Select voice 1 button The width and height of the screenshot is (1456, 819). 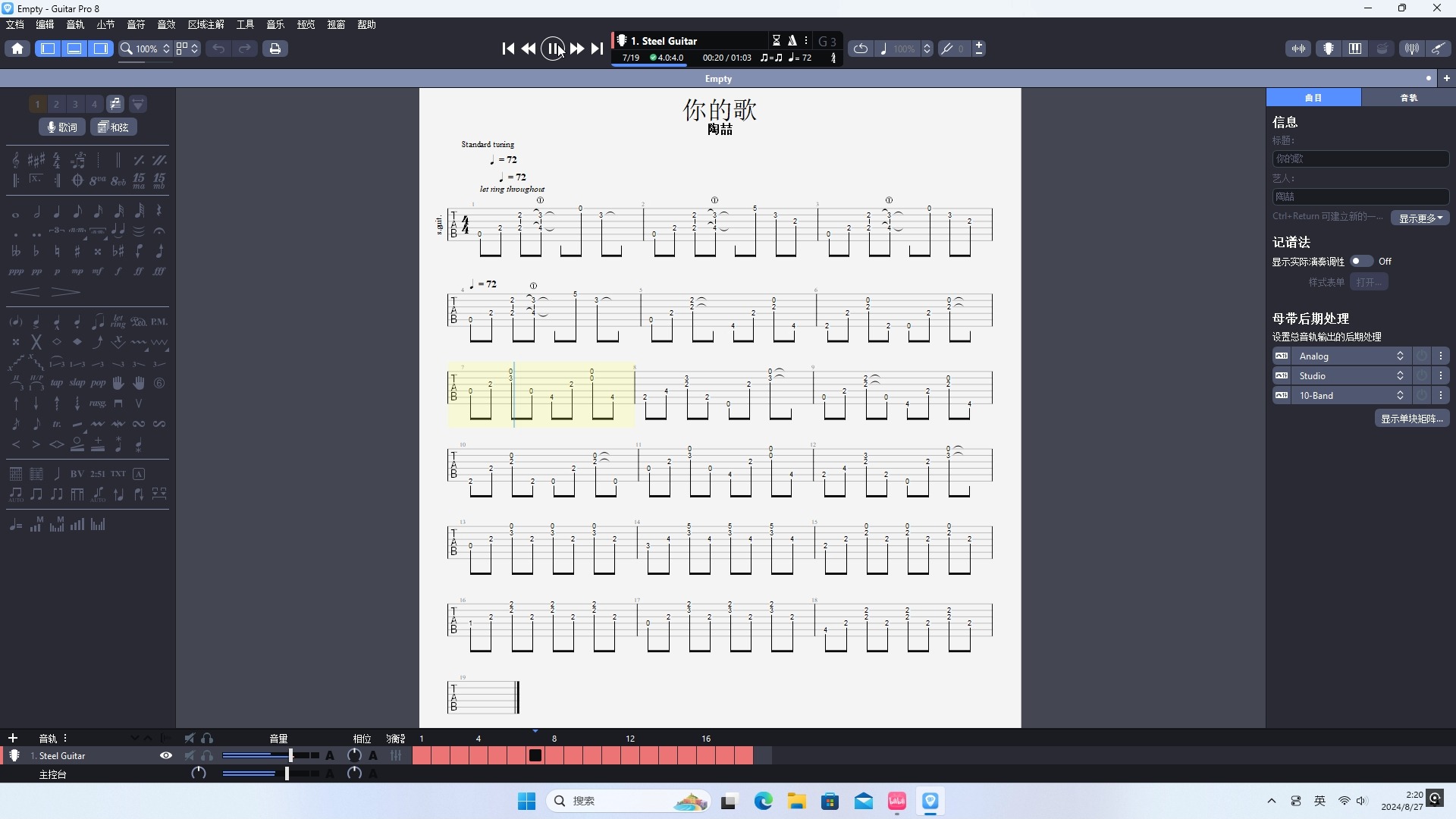[x=37, y=104]
